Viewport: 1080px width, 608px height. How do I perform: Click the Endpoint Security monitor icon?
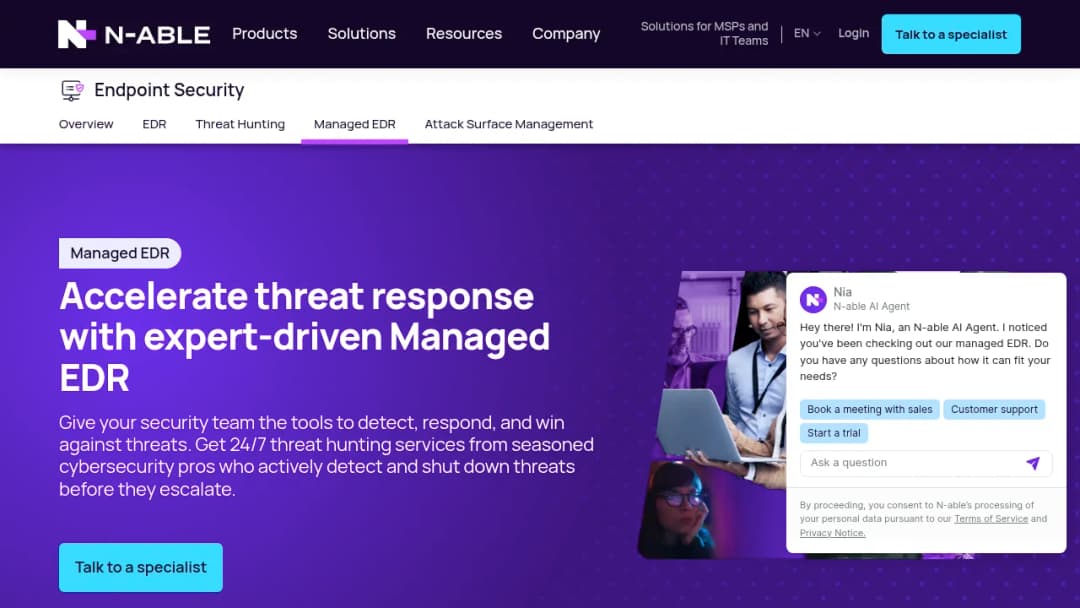point(72,90)
